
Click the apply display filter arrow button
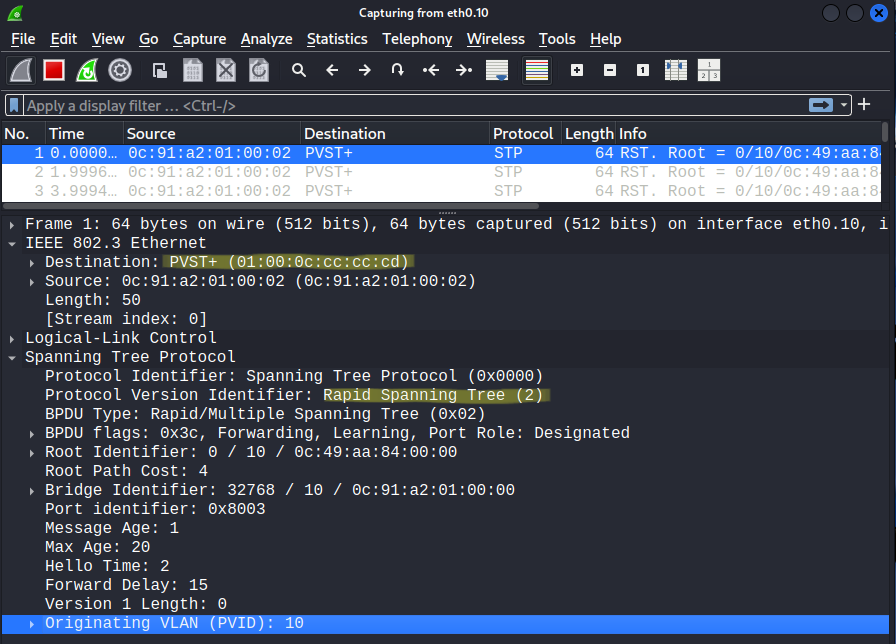point(821,105)
